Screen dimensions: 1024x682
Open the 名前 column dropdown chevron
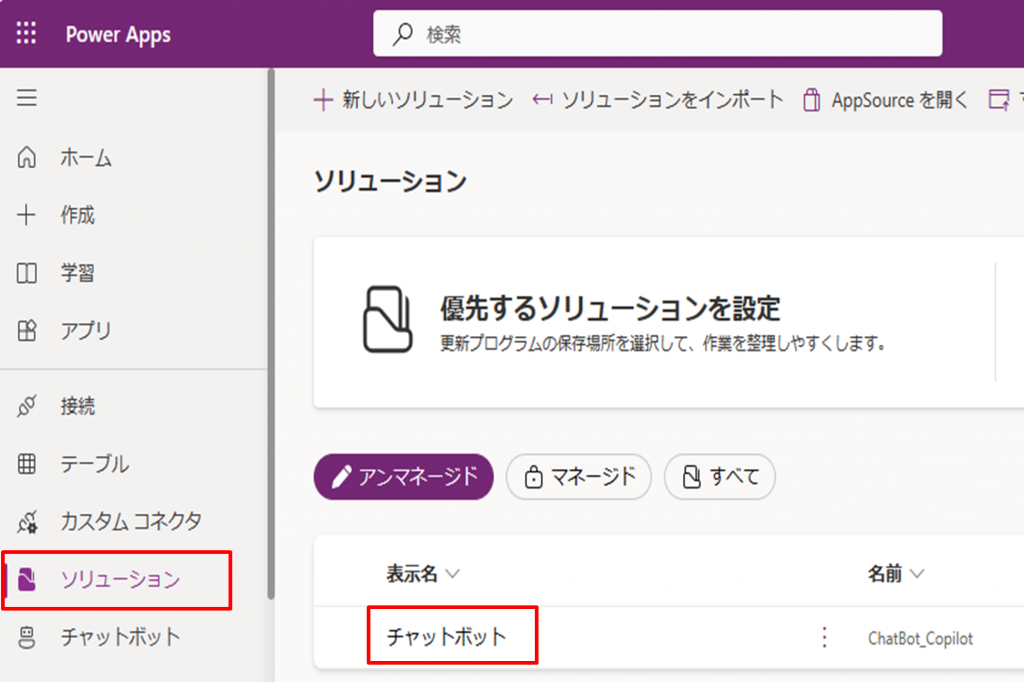click(917, 574)
